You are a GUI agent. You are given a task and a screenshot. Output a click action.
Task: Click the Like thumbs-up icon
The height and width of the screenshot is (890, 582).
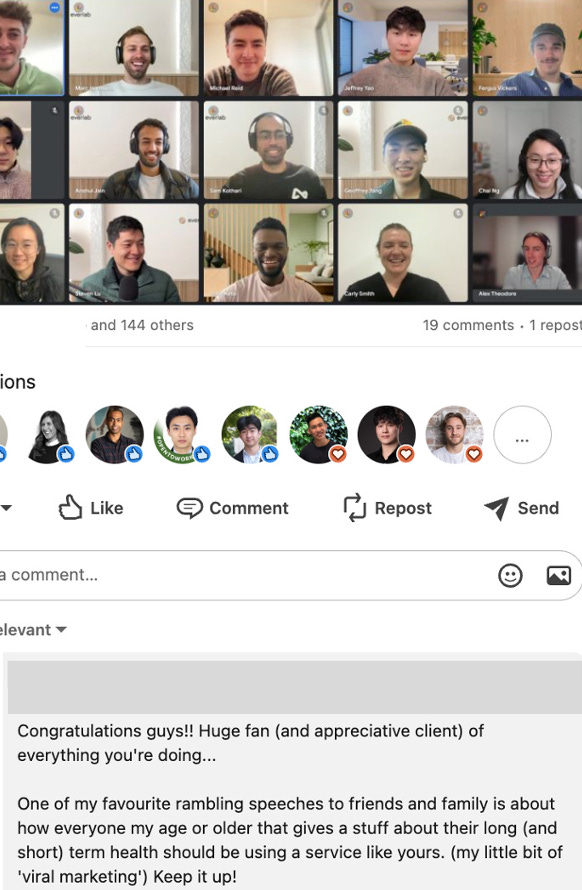(x=70, y=507)
